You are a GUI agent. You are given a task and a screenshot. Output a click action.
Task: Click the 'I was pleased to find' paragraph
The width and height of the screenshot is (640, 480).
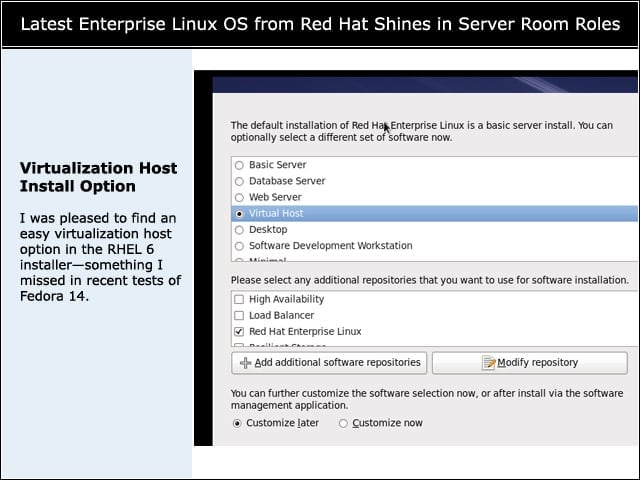coord(100,257)
